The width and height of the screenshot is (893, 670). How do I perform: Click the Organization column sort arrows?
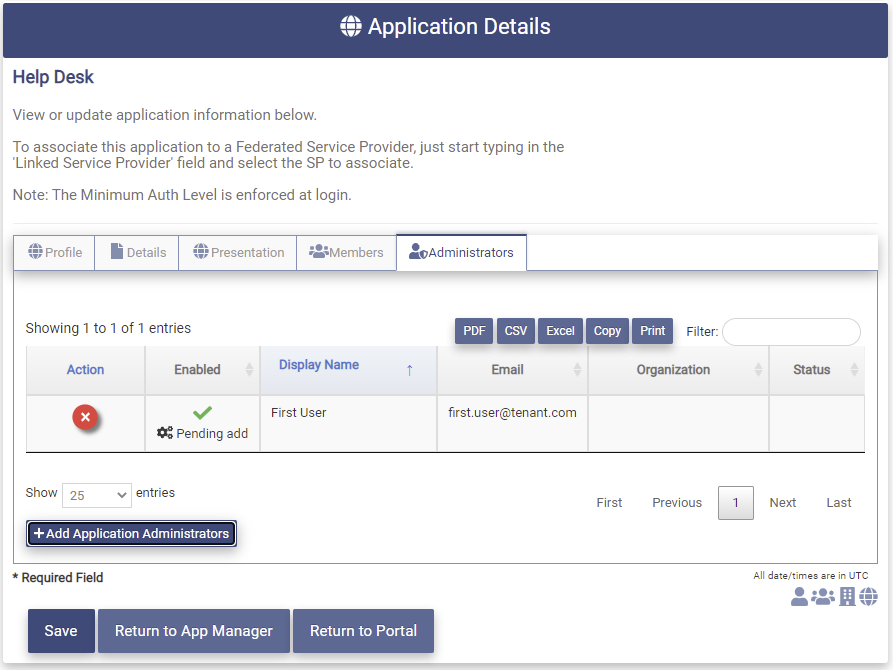[x=758, y=370]
